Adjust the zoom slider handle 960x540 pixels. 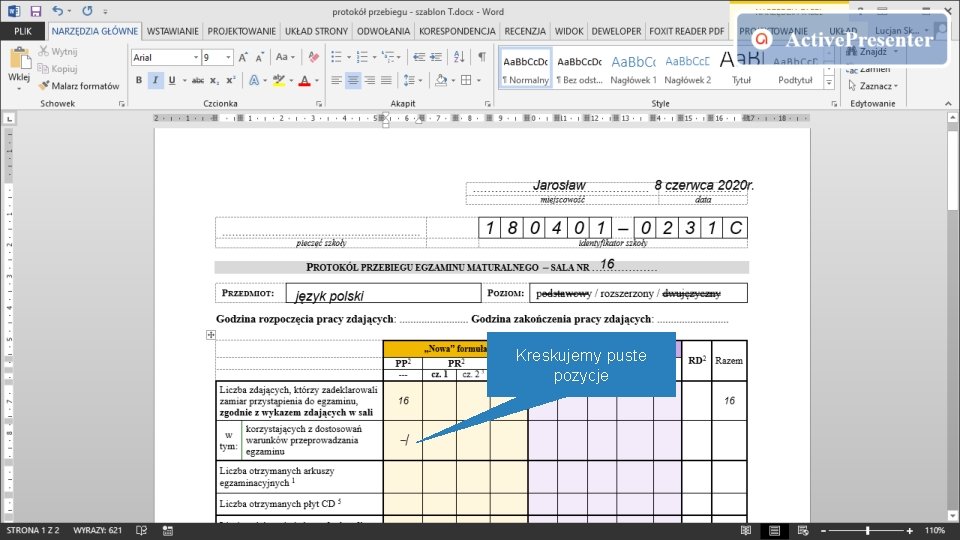[x=868, y=531]
